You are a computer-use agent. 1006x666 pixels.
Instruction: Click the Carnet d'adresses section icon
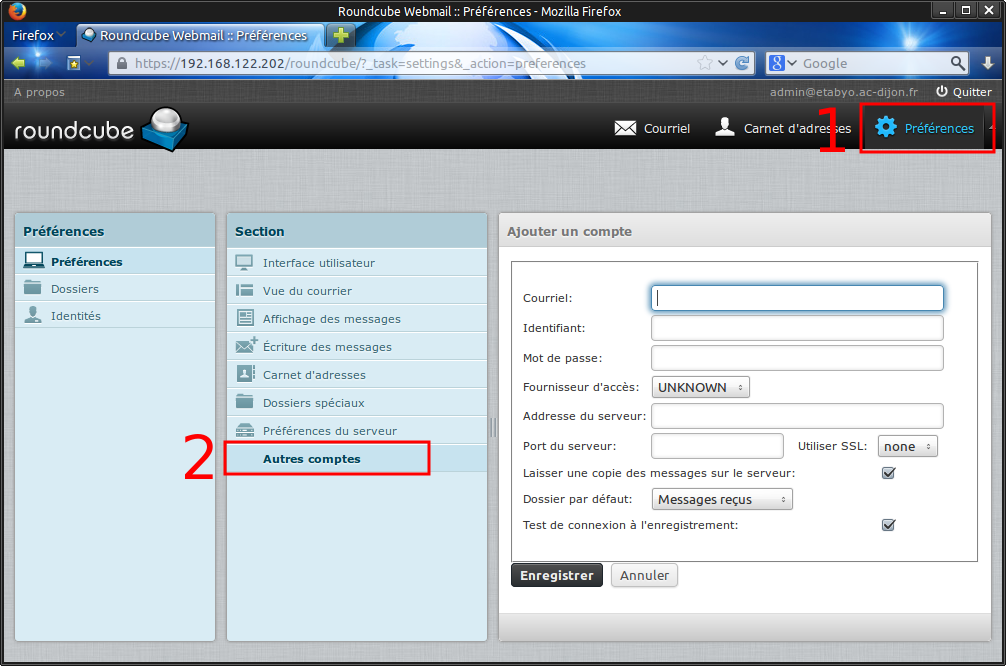[246, 373]
